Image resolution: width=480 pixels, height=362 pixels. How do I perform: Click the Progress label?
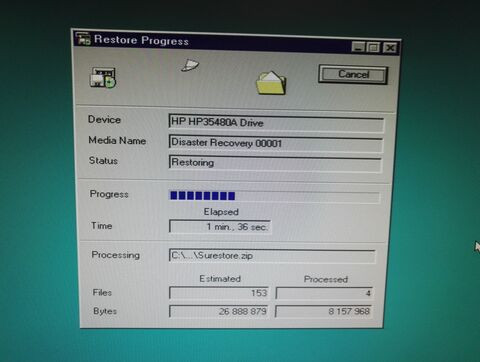coord(109,194)
